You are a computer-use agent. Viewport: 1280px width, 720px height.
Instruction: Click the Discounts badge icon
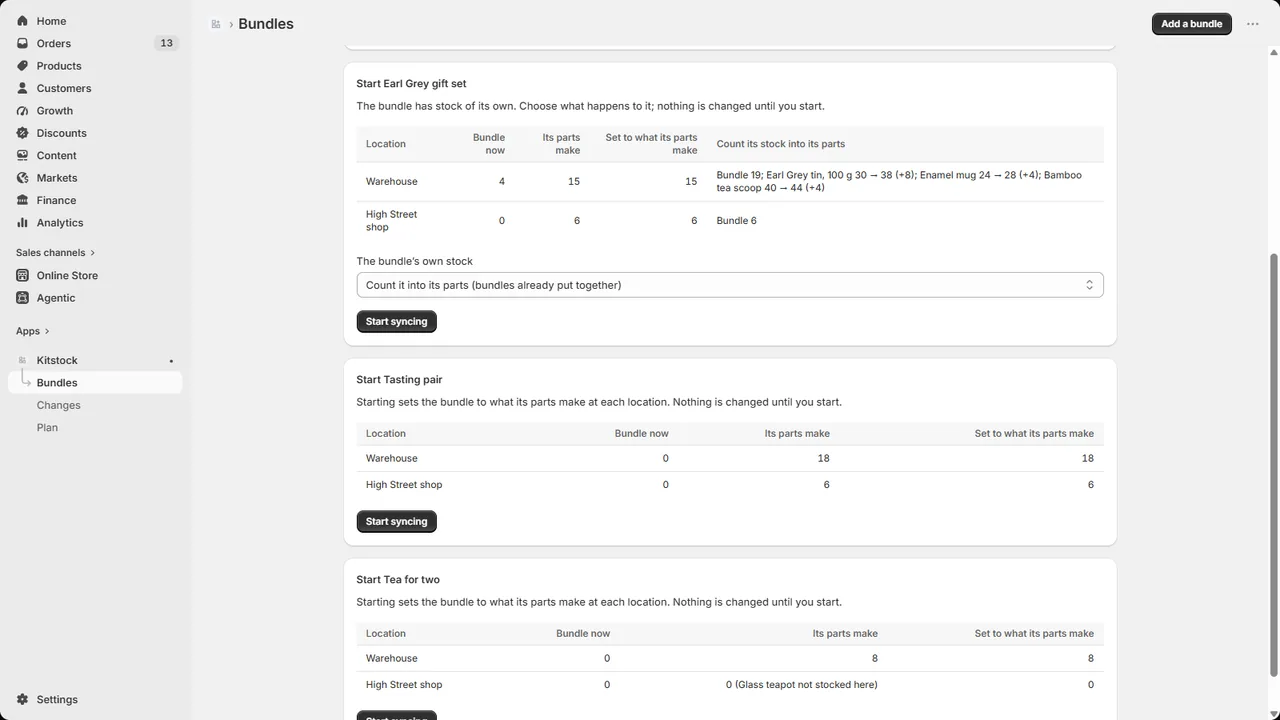[x=22, y=133]
